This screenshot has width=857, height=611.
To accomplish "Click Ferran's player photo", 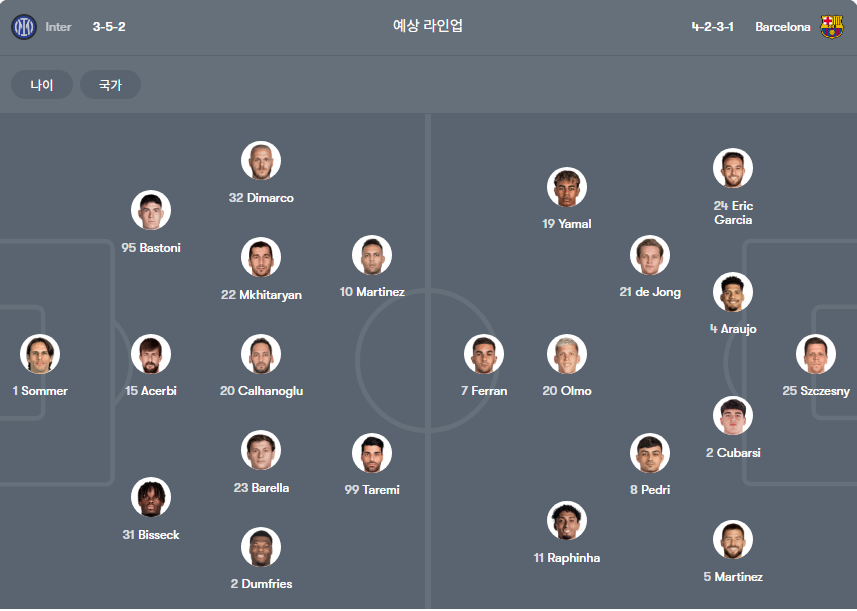I will tap(484, 354).
